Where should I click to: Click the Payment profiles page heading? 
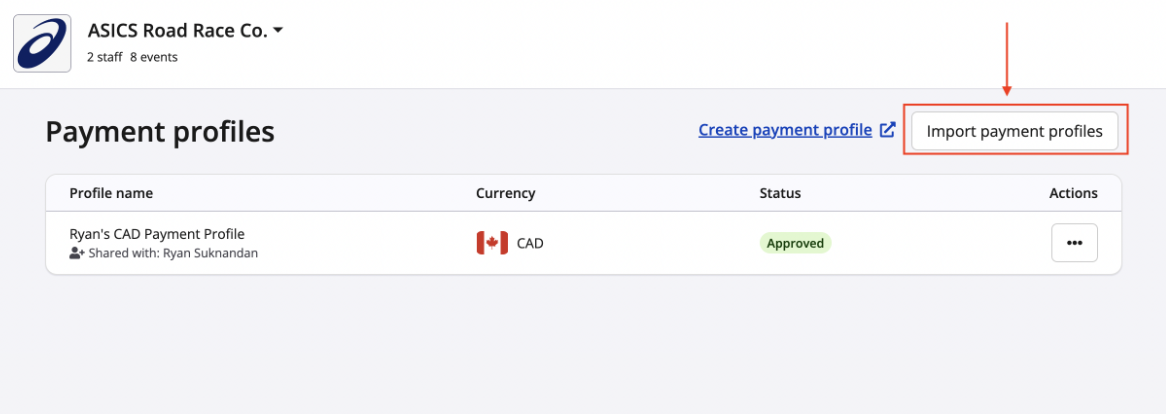(160, 132)
